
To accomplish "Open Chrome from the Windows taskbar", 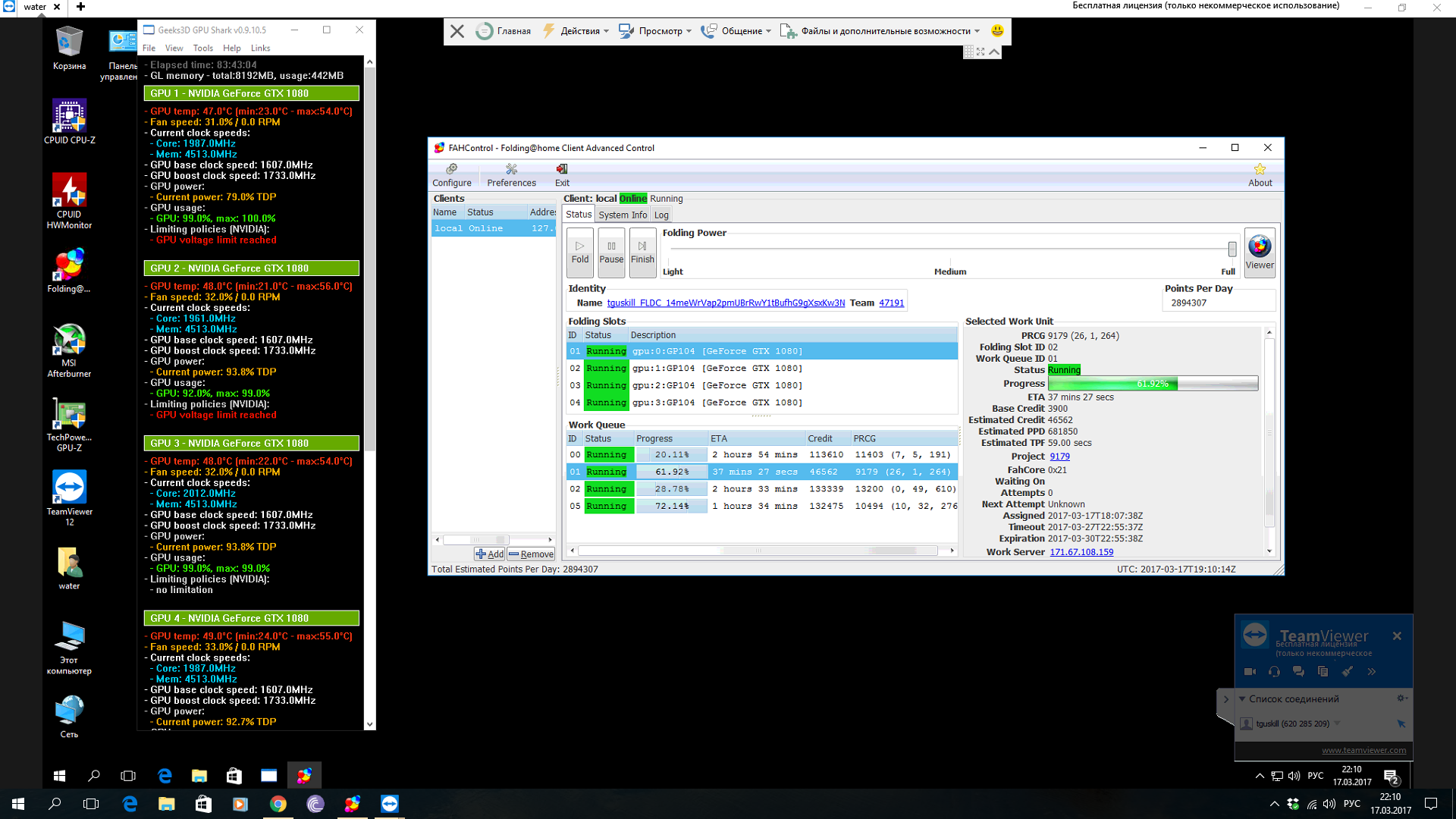I will (278, 804).
